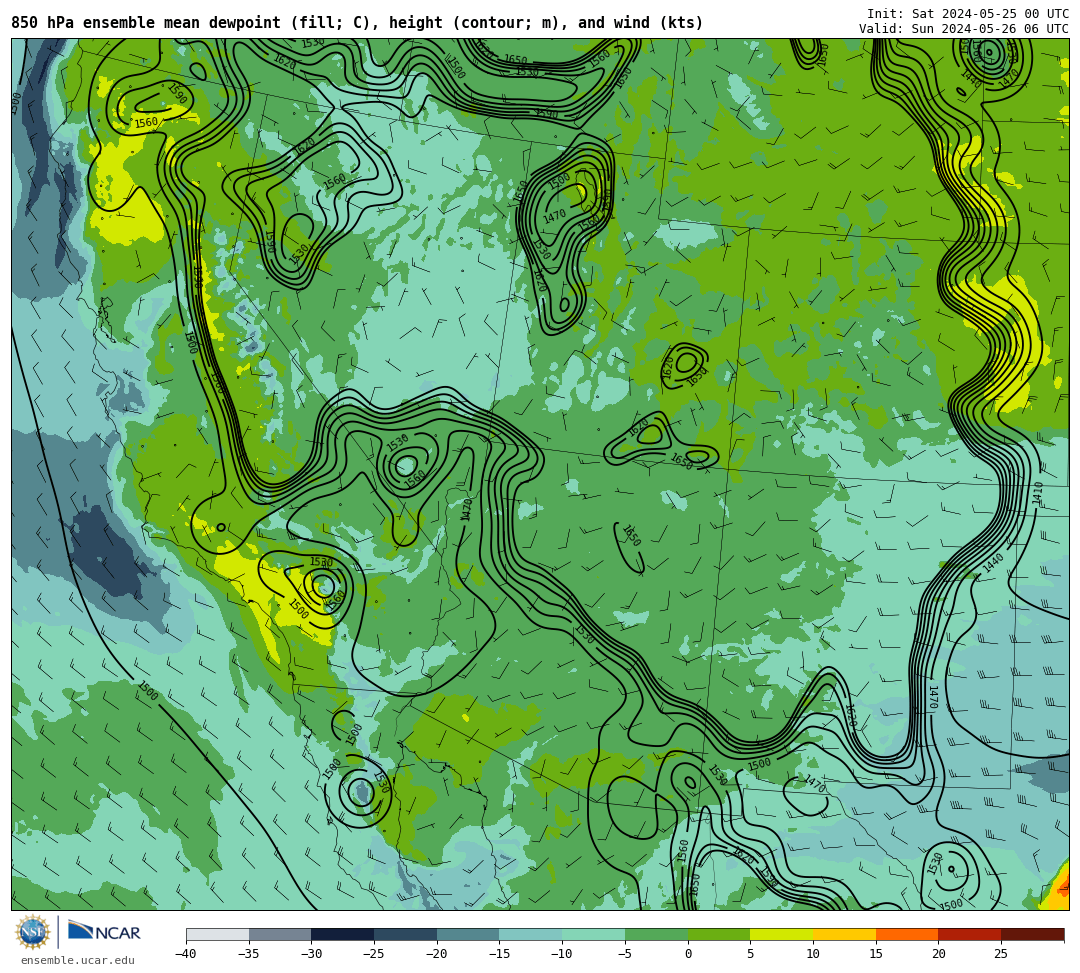This screenshot has height=973, width=1080.
Task: Click the -30 colorbar tick label
Action: 311,954
